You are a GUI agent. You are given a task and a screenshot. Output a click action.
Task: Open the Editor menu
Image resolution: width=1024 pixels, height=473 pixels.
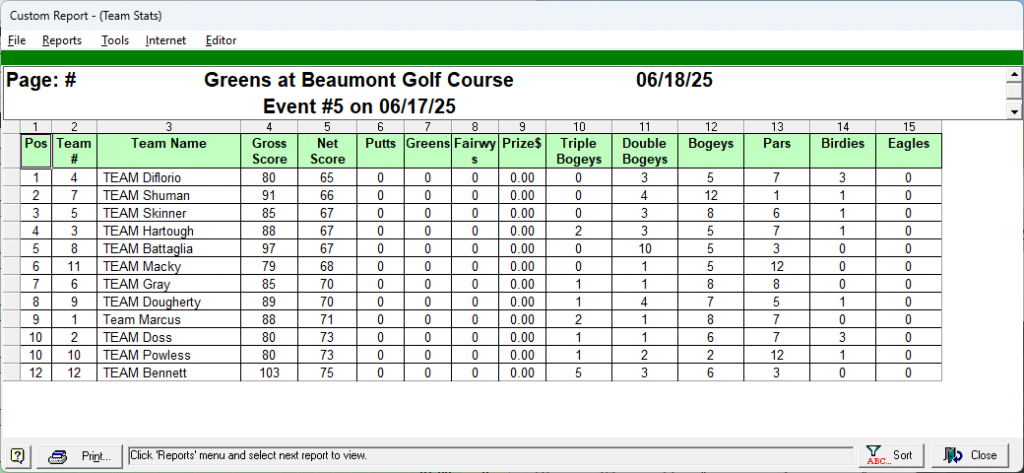pyautogui.click(x=221, y=40)
